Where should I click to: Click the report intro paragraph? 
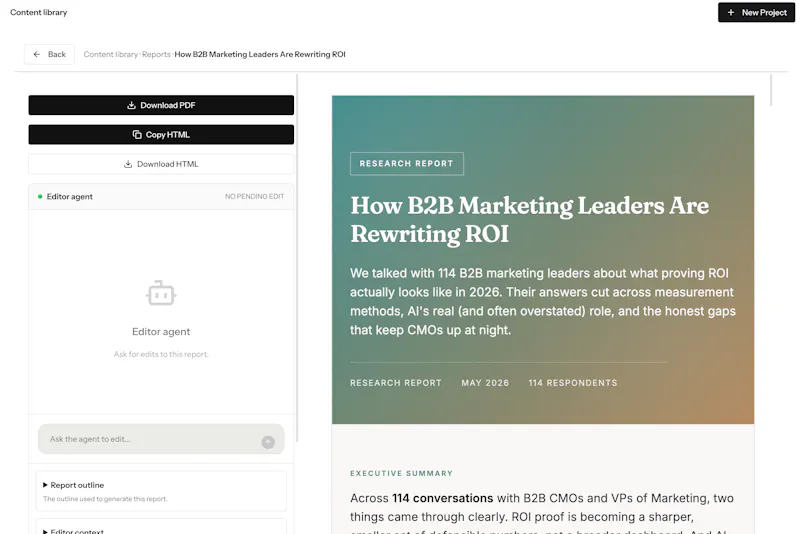[543, 301]
